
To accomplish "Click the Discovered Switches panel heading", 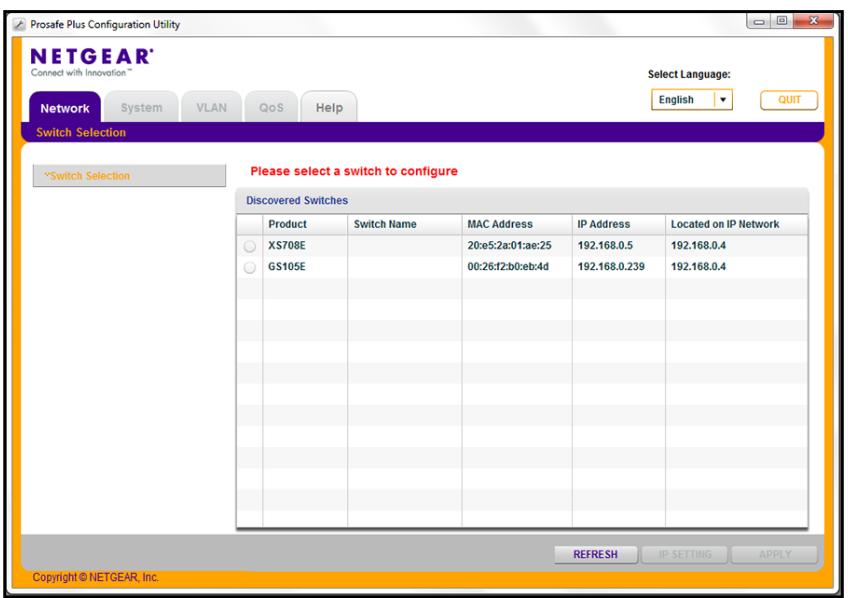I will tap(297, 201).
